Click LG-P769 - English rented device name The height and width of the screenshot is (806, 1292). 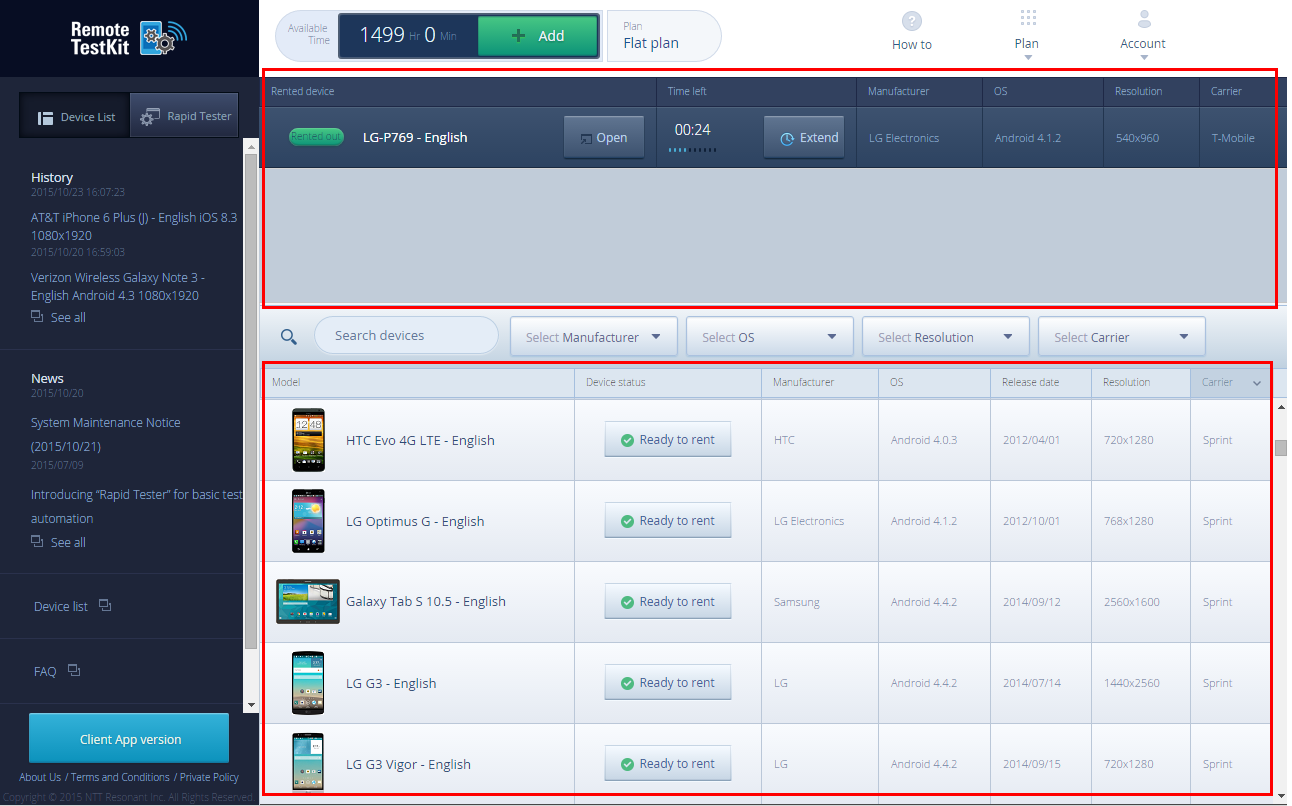(x=415, y=138)
